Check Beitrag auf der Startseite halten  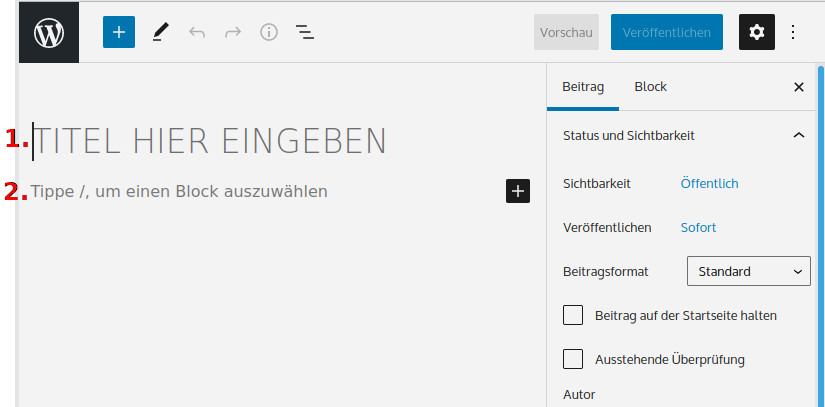click(x=573, y=316)
